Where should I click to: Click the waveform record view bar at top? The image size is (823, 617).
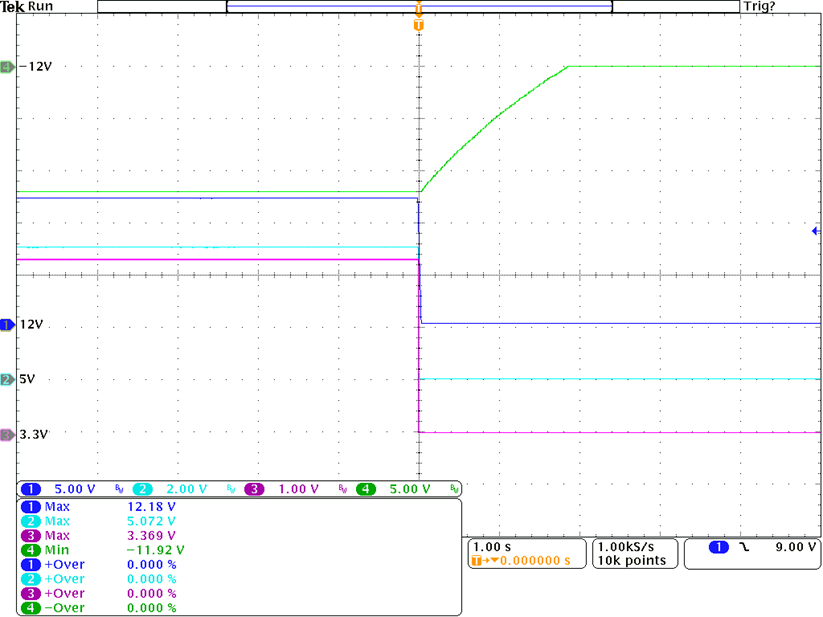tap(419, 7)
